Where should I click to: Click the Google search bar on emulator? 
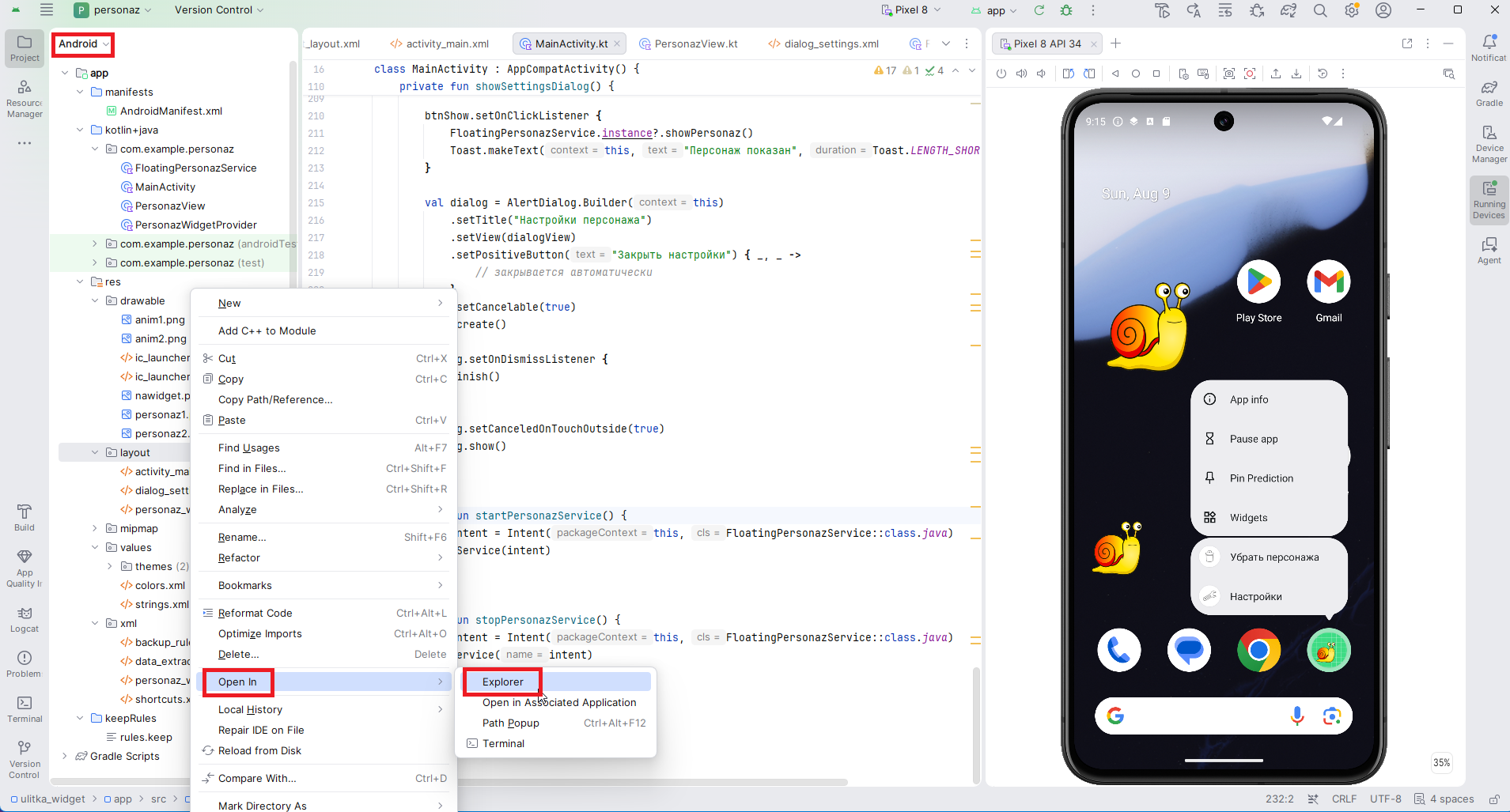[1224, 716]
